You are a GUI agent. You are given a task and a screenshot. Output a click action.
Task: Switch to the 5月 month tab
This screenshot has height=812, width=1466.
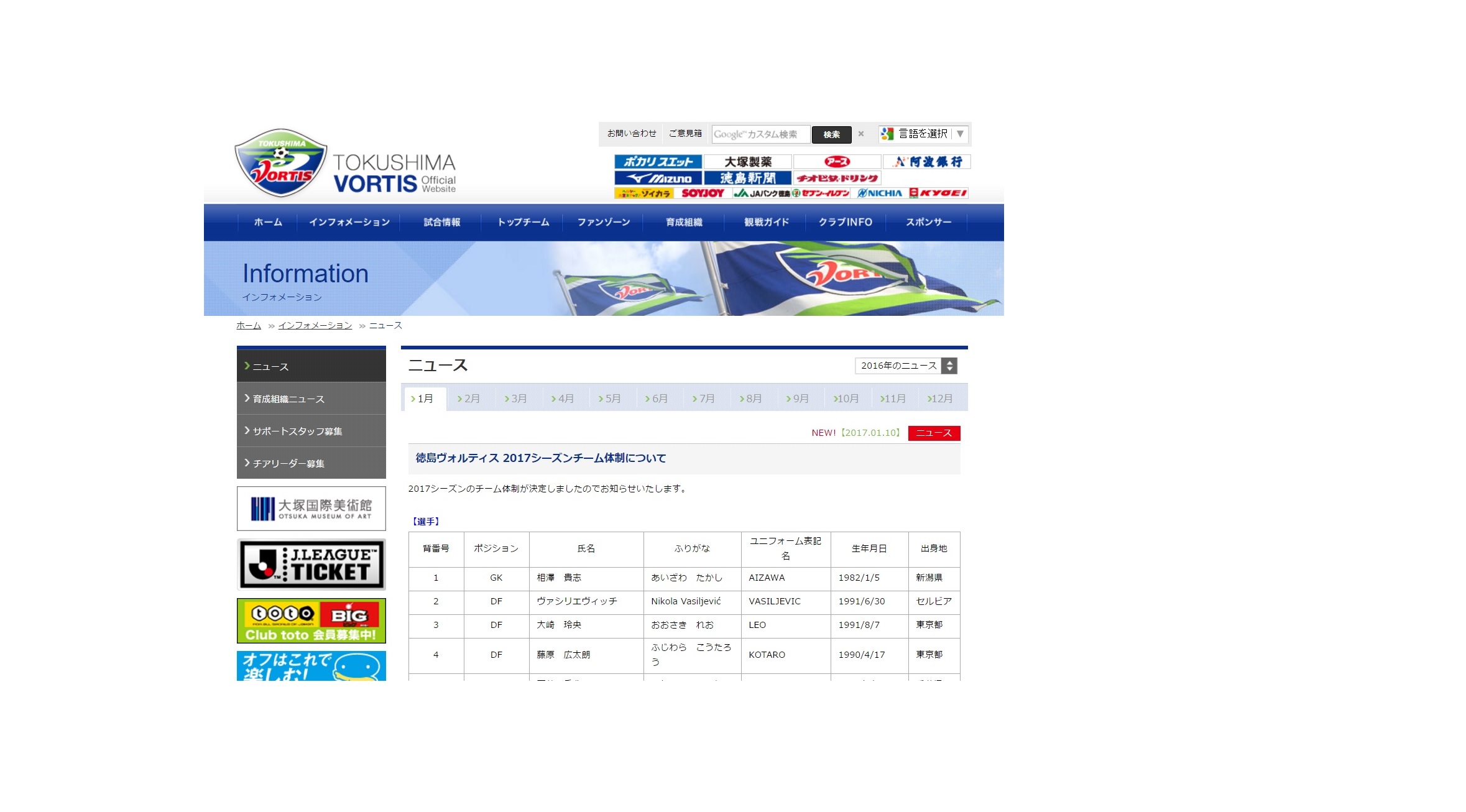coord(610,399)
